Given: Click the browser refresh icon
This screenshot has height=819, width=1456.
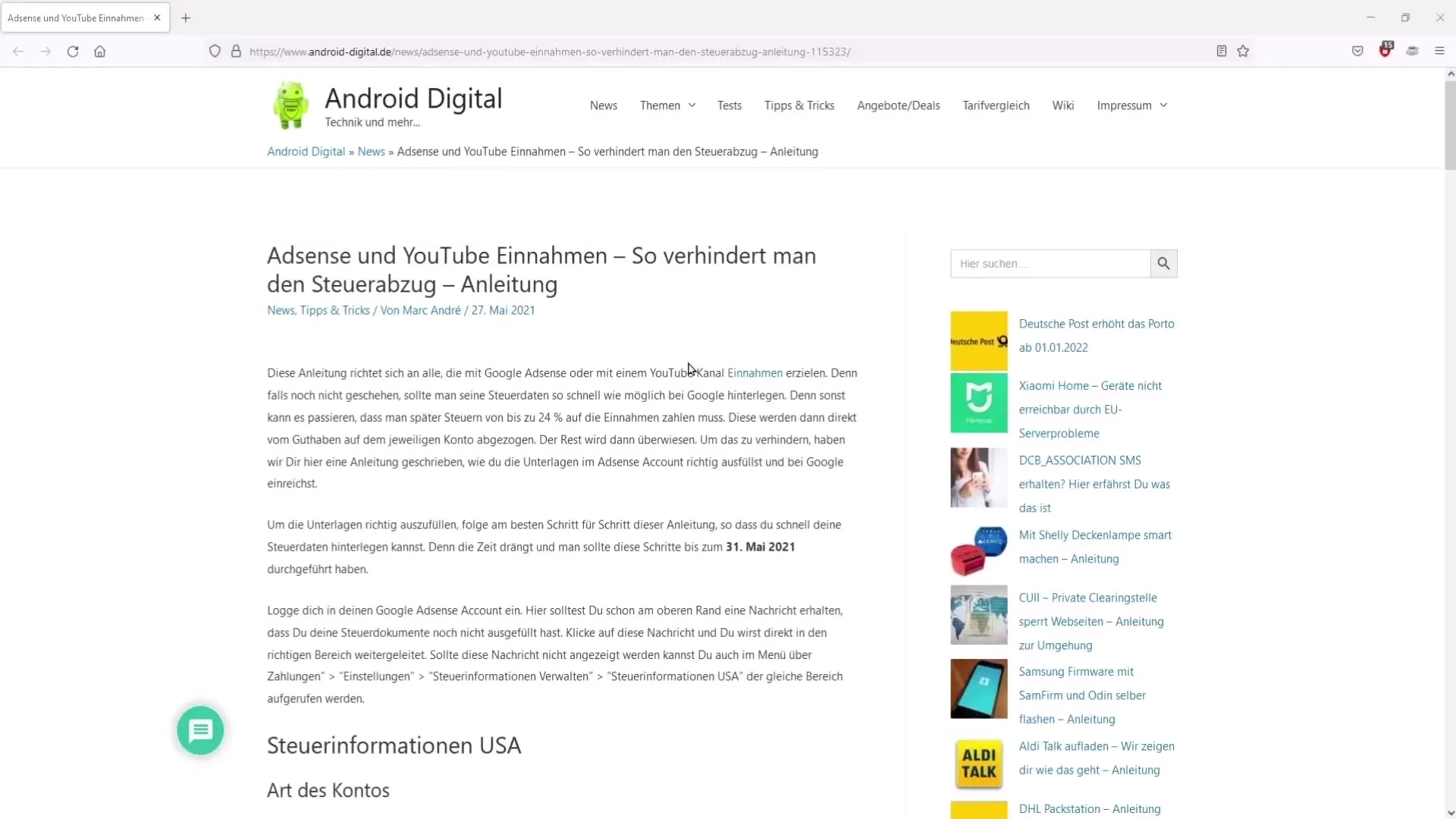Looking at the screenshot, I should pyautogui.click(x=73, y=51).
